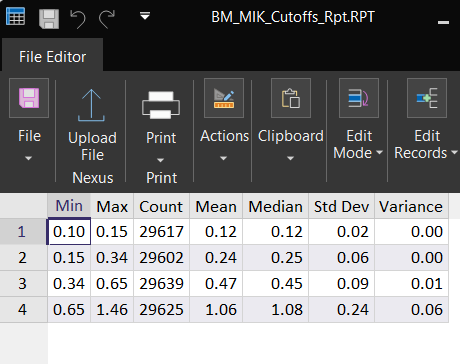Click the Variance cell 0.06

411,310
